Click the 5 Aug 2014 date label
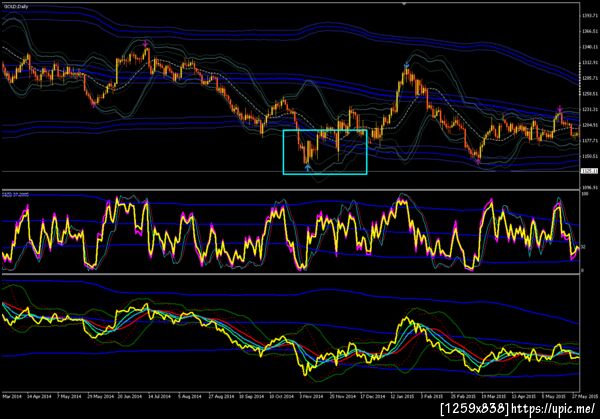The image size is (600, 419). pos(190,396)
